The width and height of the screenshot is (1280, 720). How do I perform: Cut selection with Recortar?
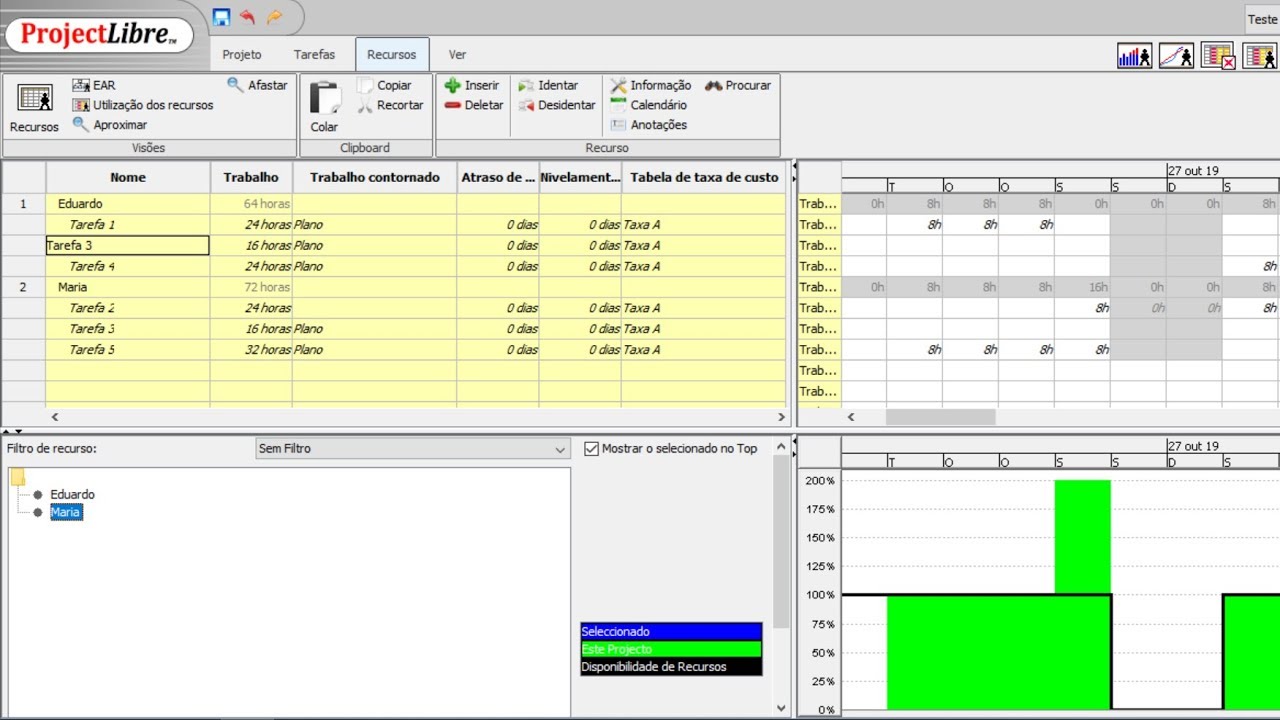click(x=390, y=105)
